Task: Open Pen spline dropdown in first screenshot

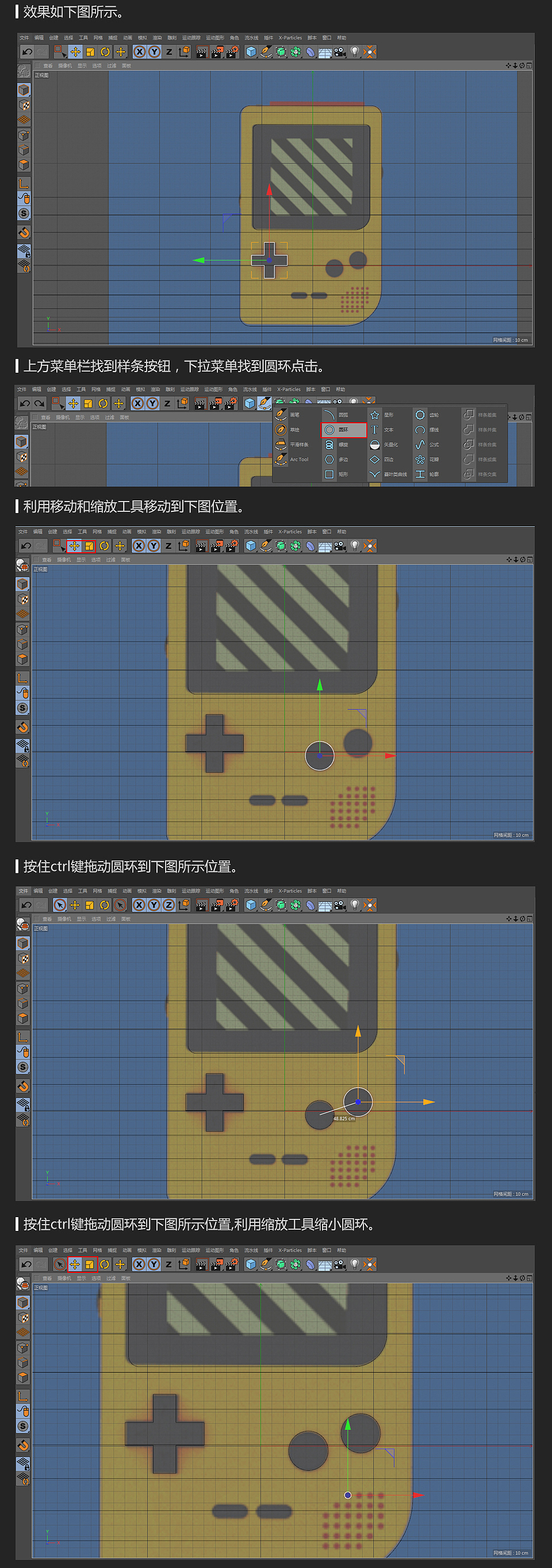Action: pyautogui.click(x=265, y=52)
